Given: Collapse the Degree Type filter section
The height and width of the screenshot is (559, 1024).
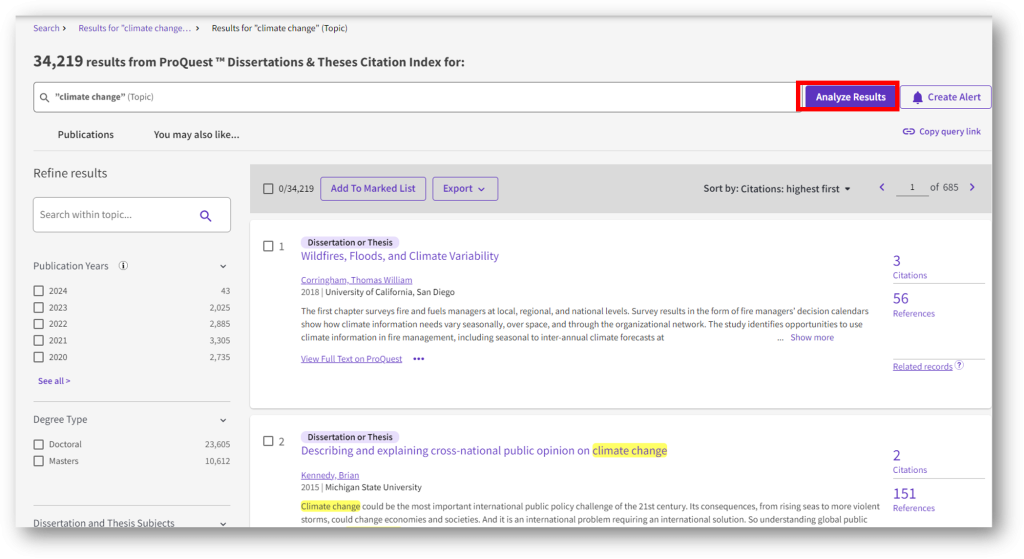Looking at the screenshot, I should point(223,420).
